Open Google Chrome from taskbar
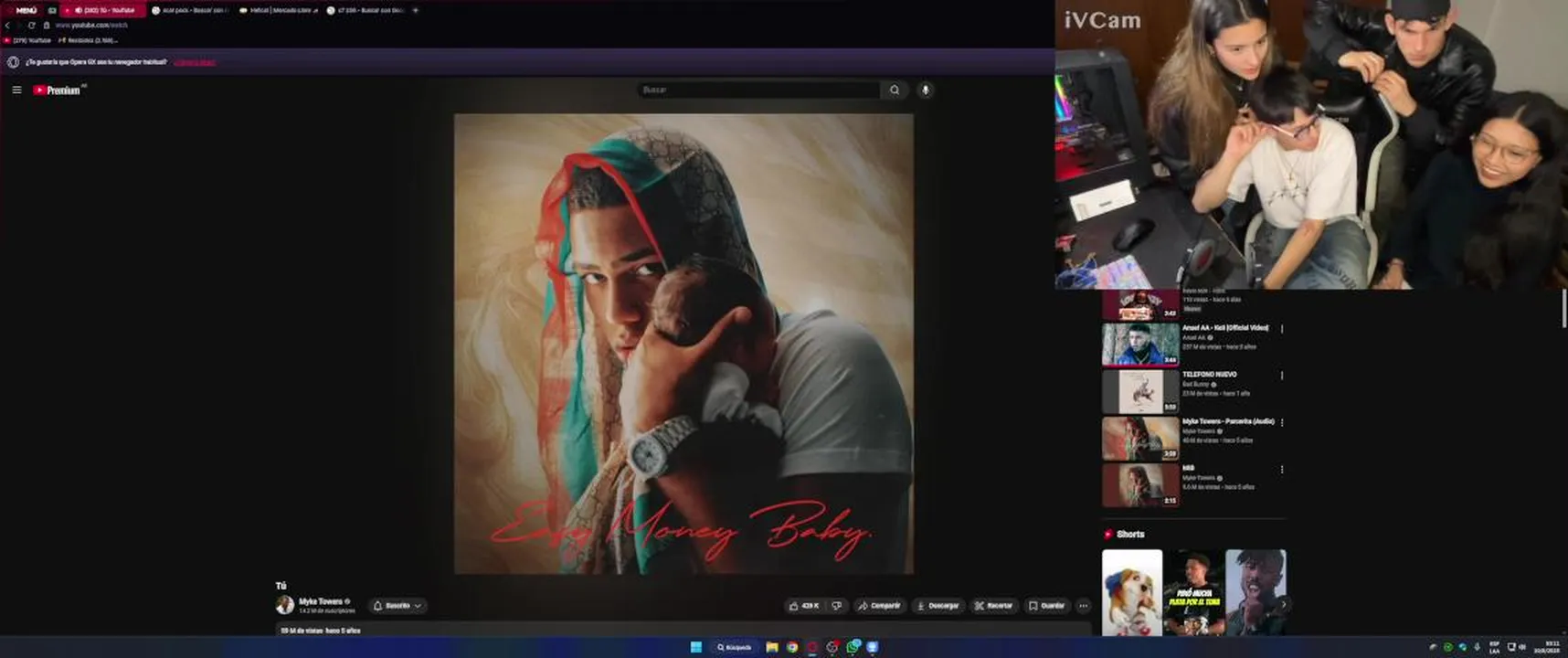1568x658 pixels. point(792,647)
